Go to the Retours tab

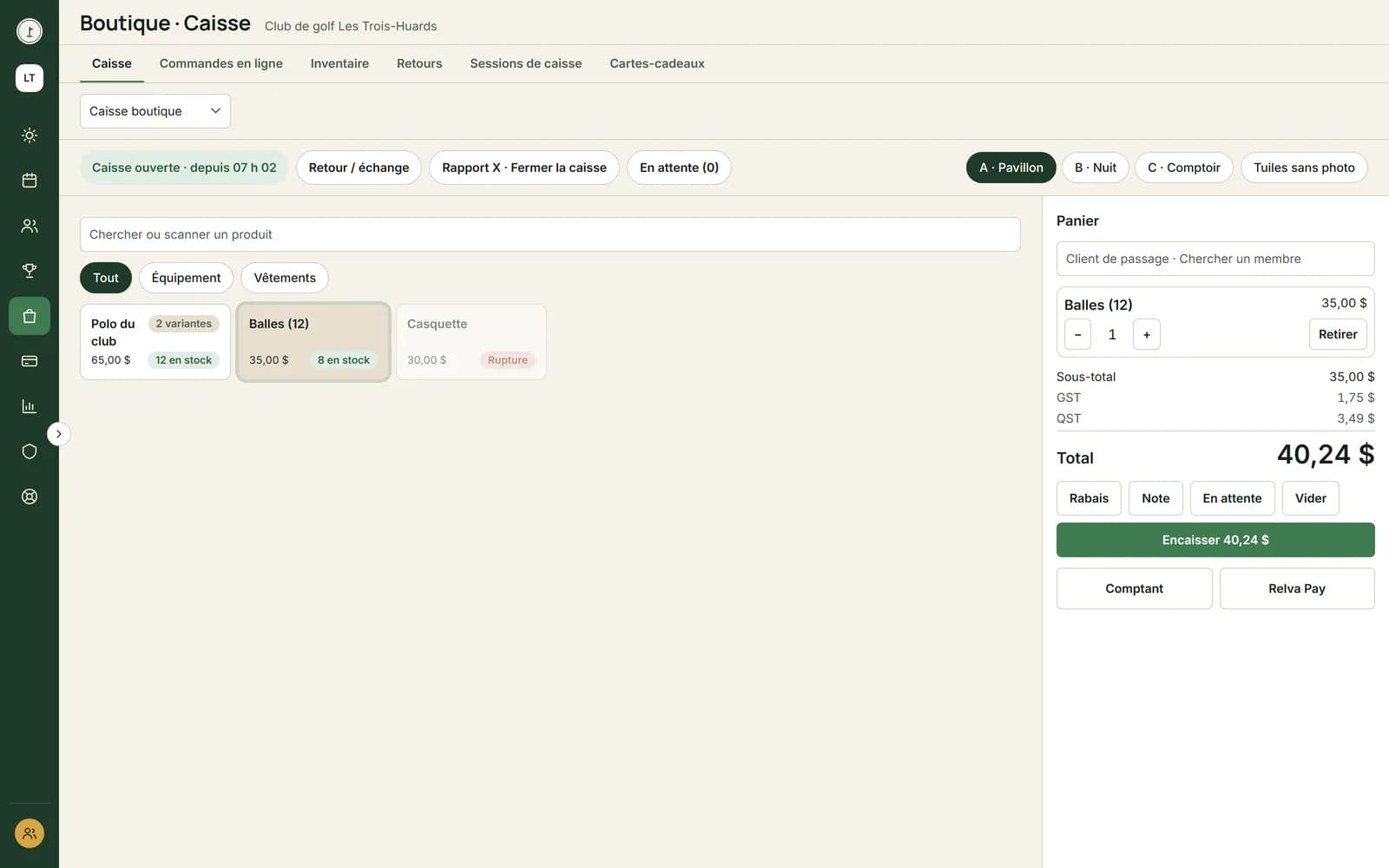point(419,63)
